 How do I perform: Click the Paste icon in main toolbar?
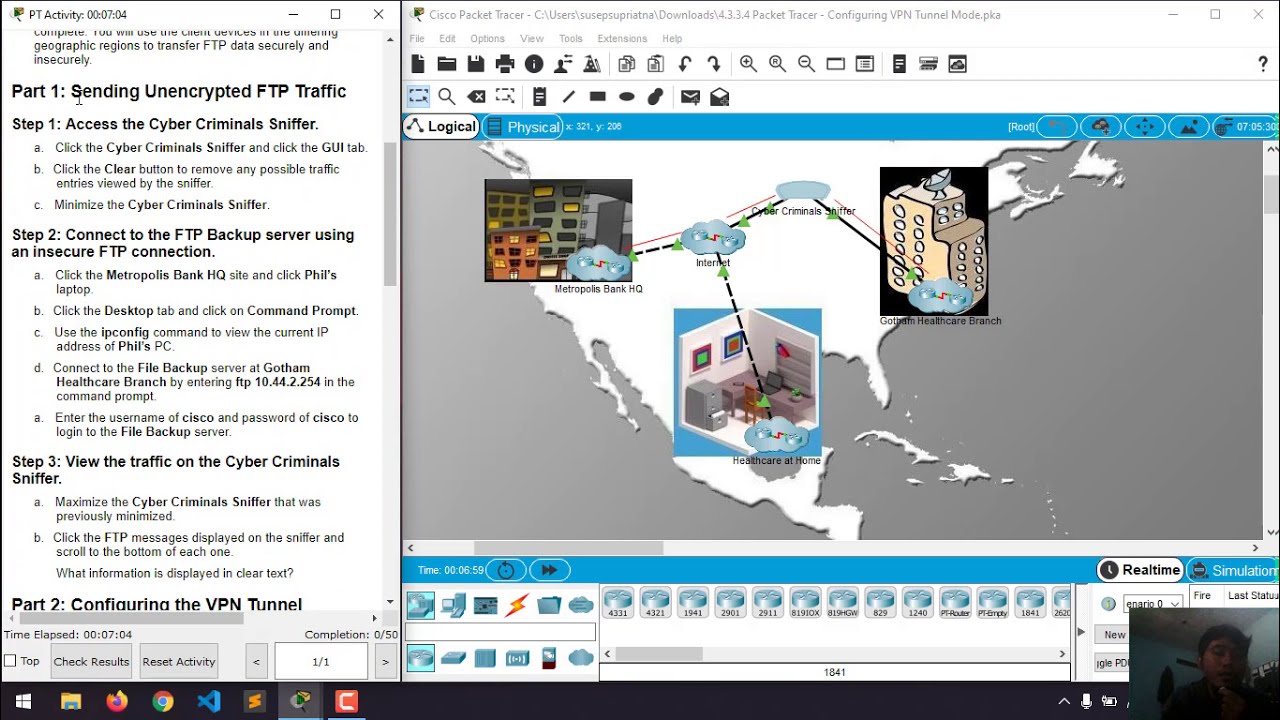pos(656,64)
